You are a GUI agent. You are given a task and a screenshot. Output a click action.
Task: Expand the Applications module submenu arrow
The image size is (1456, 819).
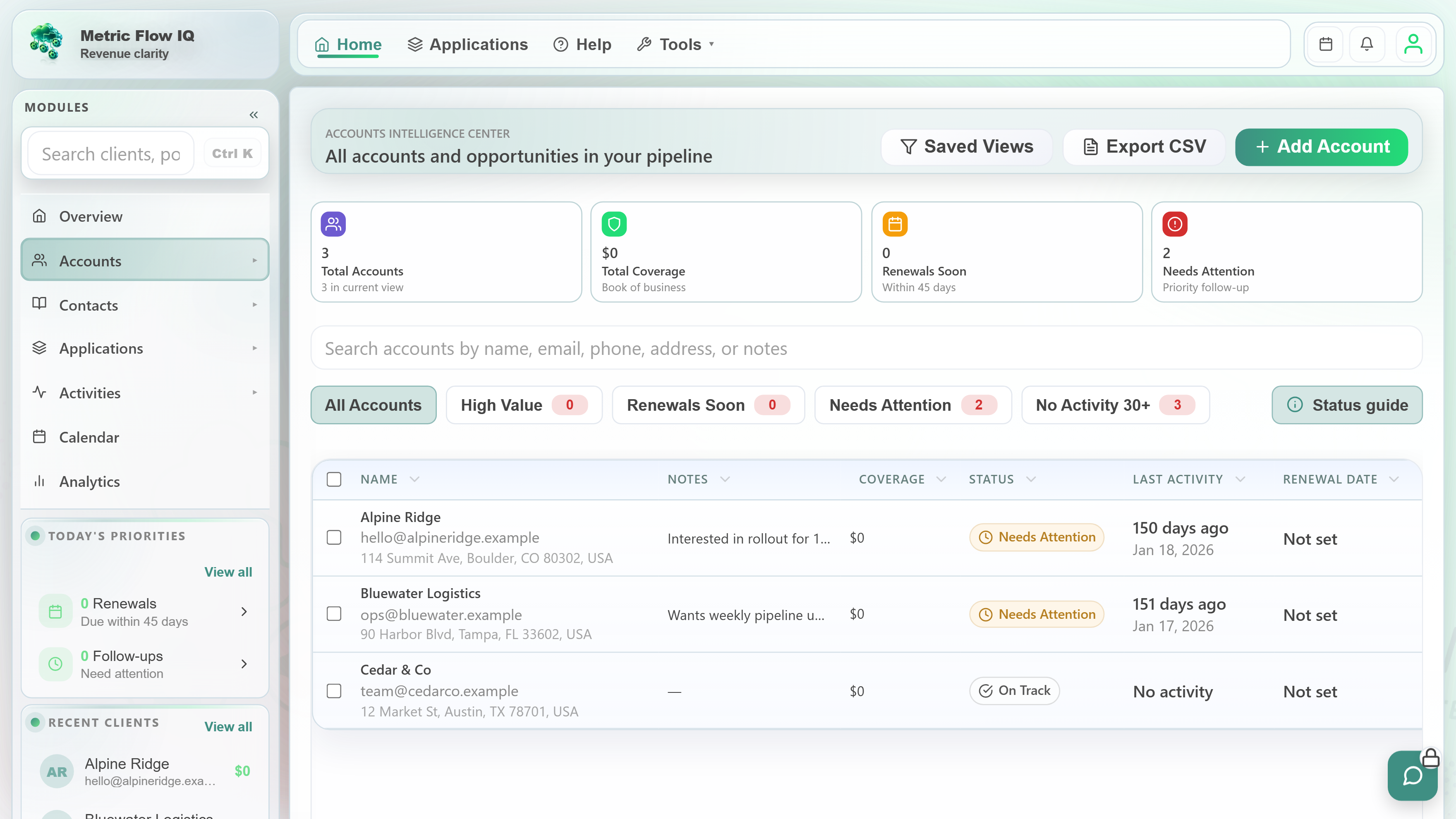tap(255, 348)
